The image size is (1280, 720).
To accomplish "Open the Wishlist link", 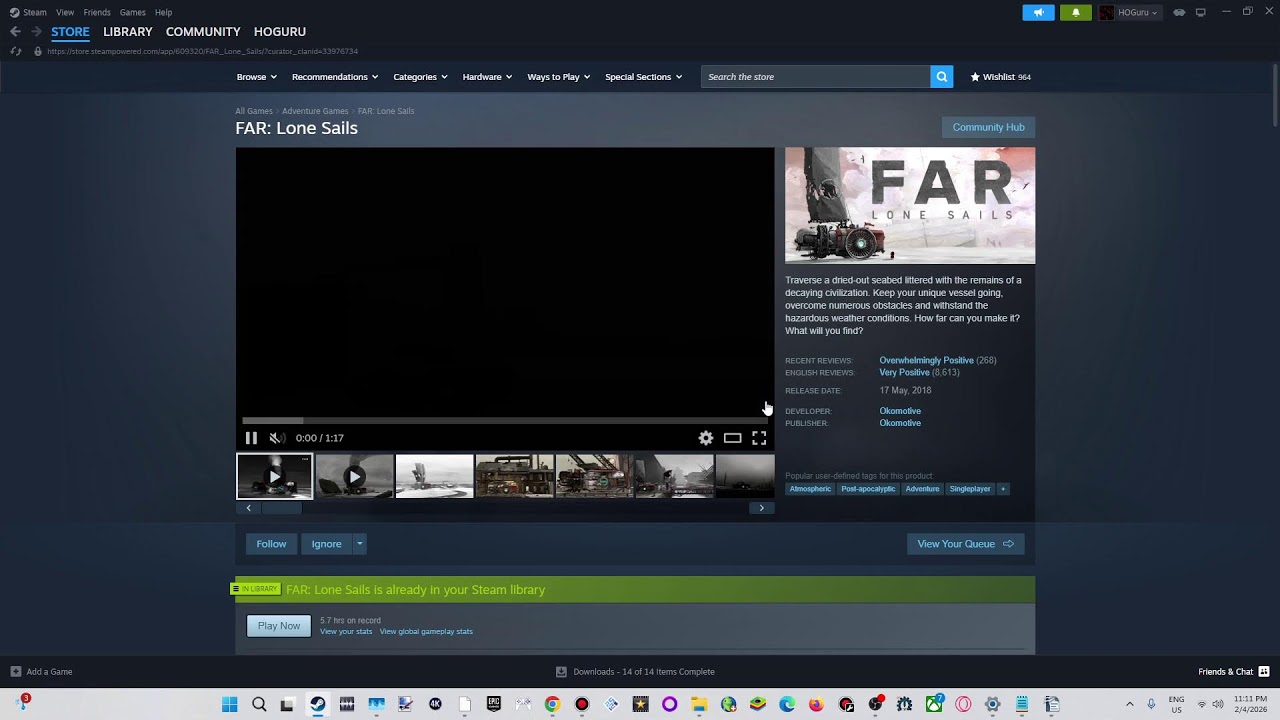I will click(x=1000, y=77).
